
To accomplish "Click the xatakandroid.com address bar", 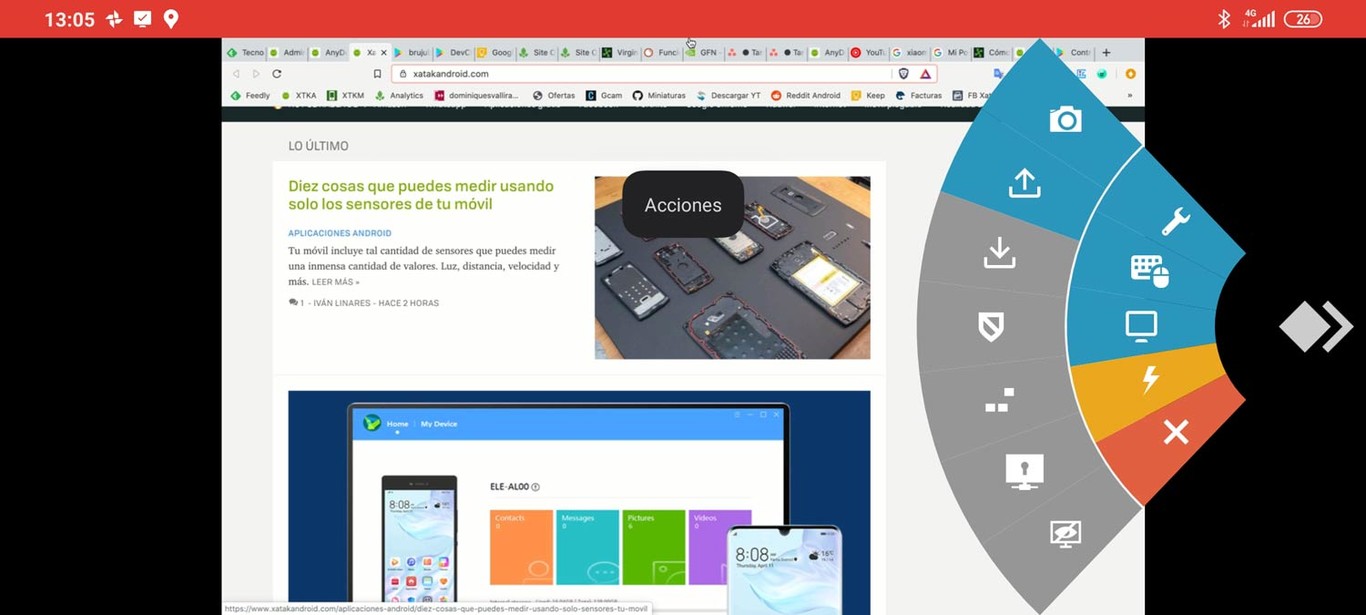I will coord(640,74).
